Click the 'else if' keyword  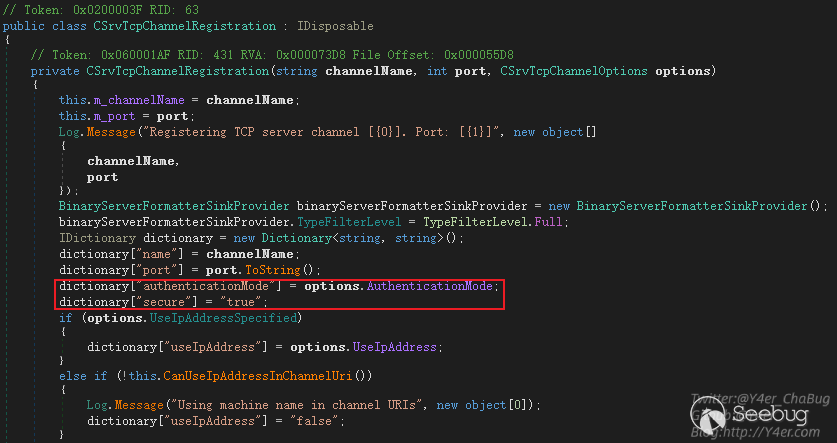coord(83,376)
